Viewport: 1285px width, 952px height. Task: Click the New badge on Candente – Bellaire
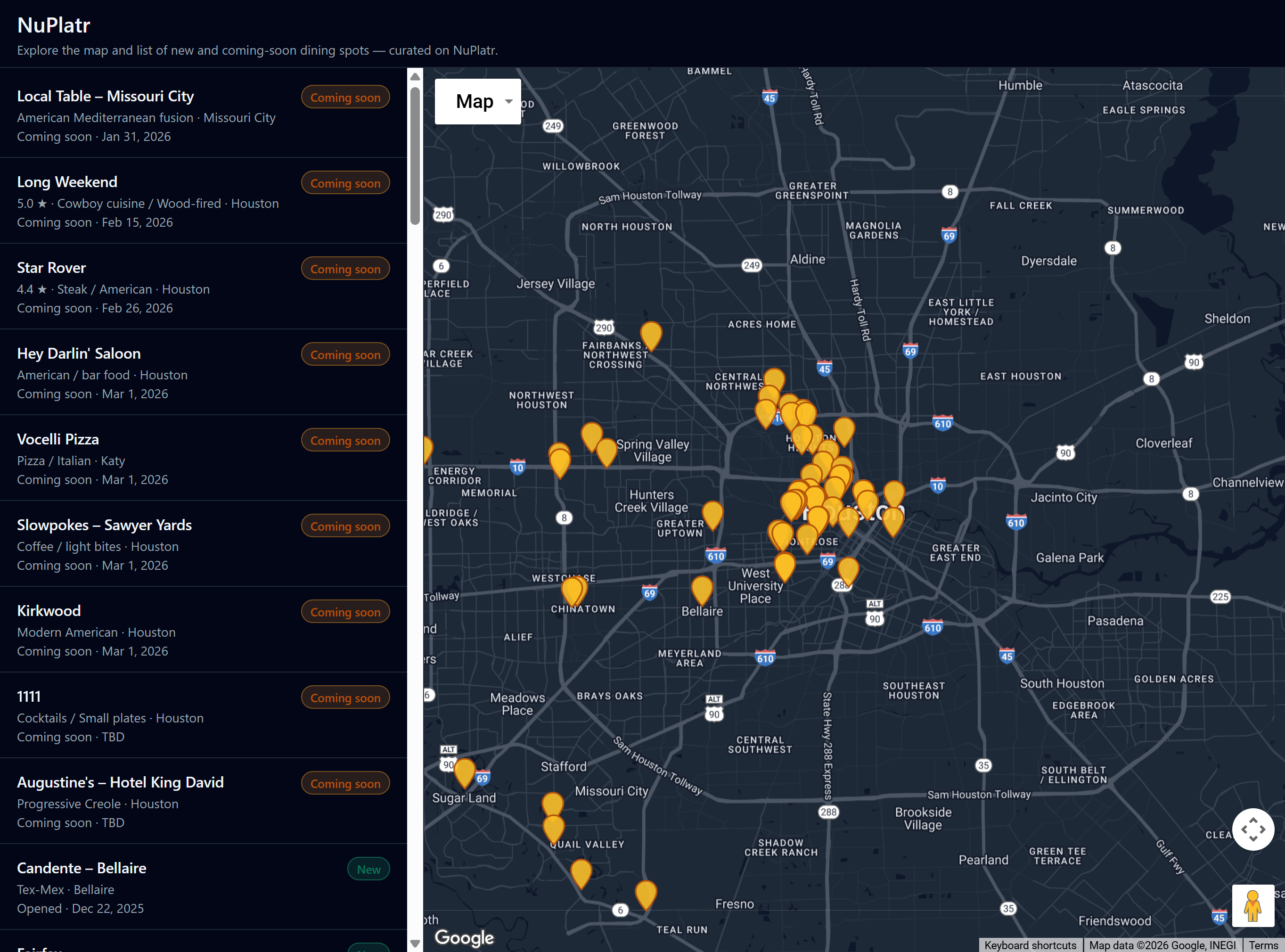click(368, 869)
